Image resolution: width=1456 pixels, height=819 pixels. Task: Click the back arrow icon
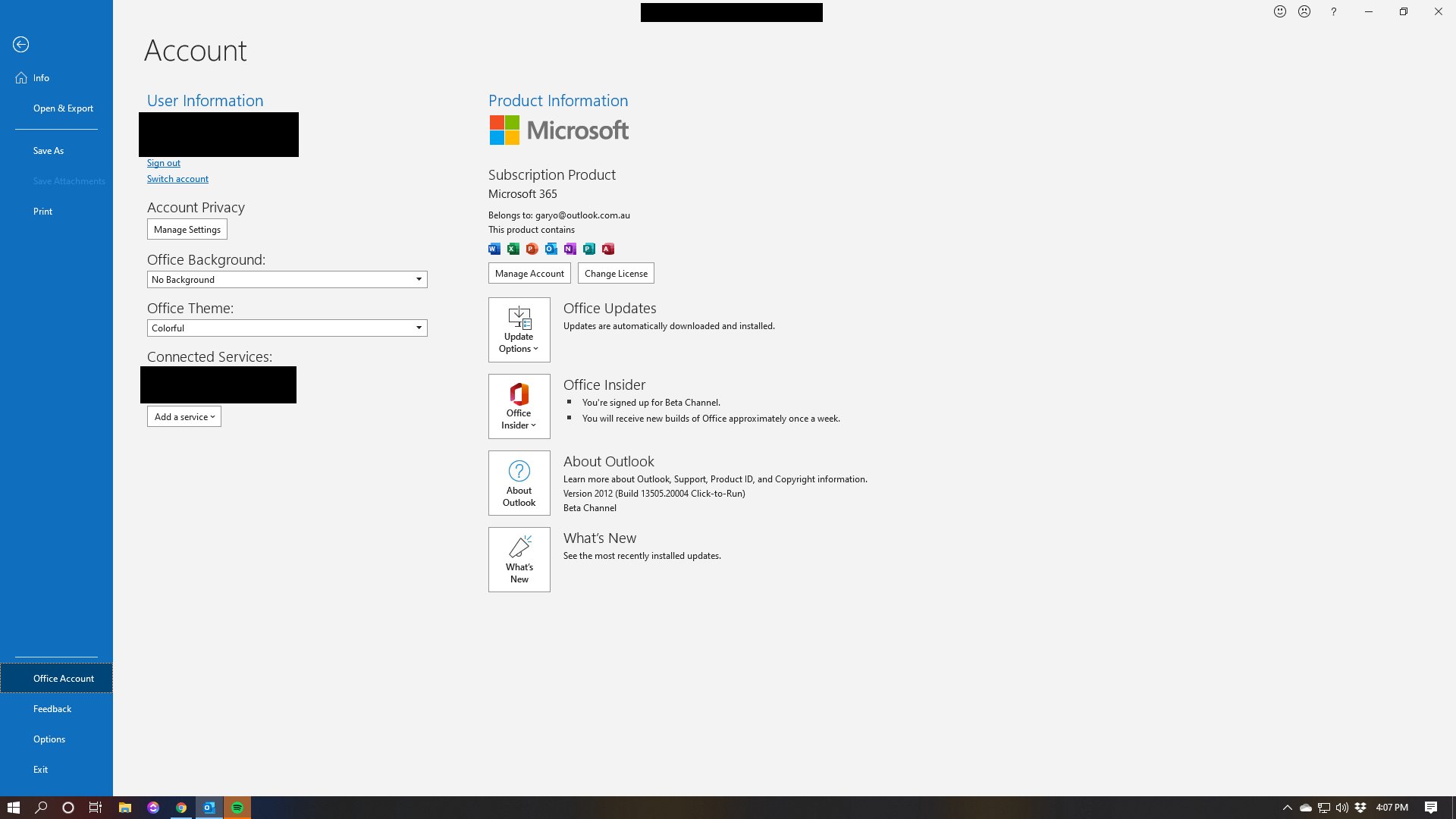click(21, 45)
